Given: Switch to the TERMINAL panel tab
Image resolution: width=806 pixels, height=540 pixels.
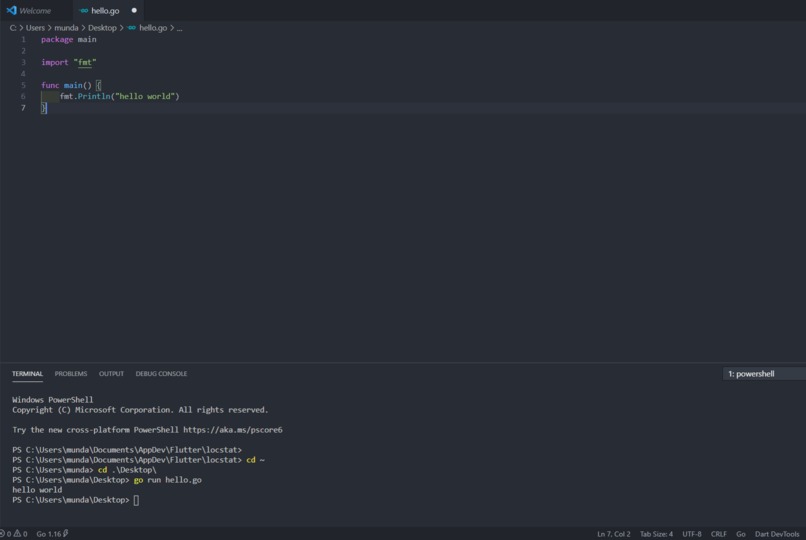Looking at the screenshot, I should tap(27, 374).
